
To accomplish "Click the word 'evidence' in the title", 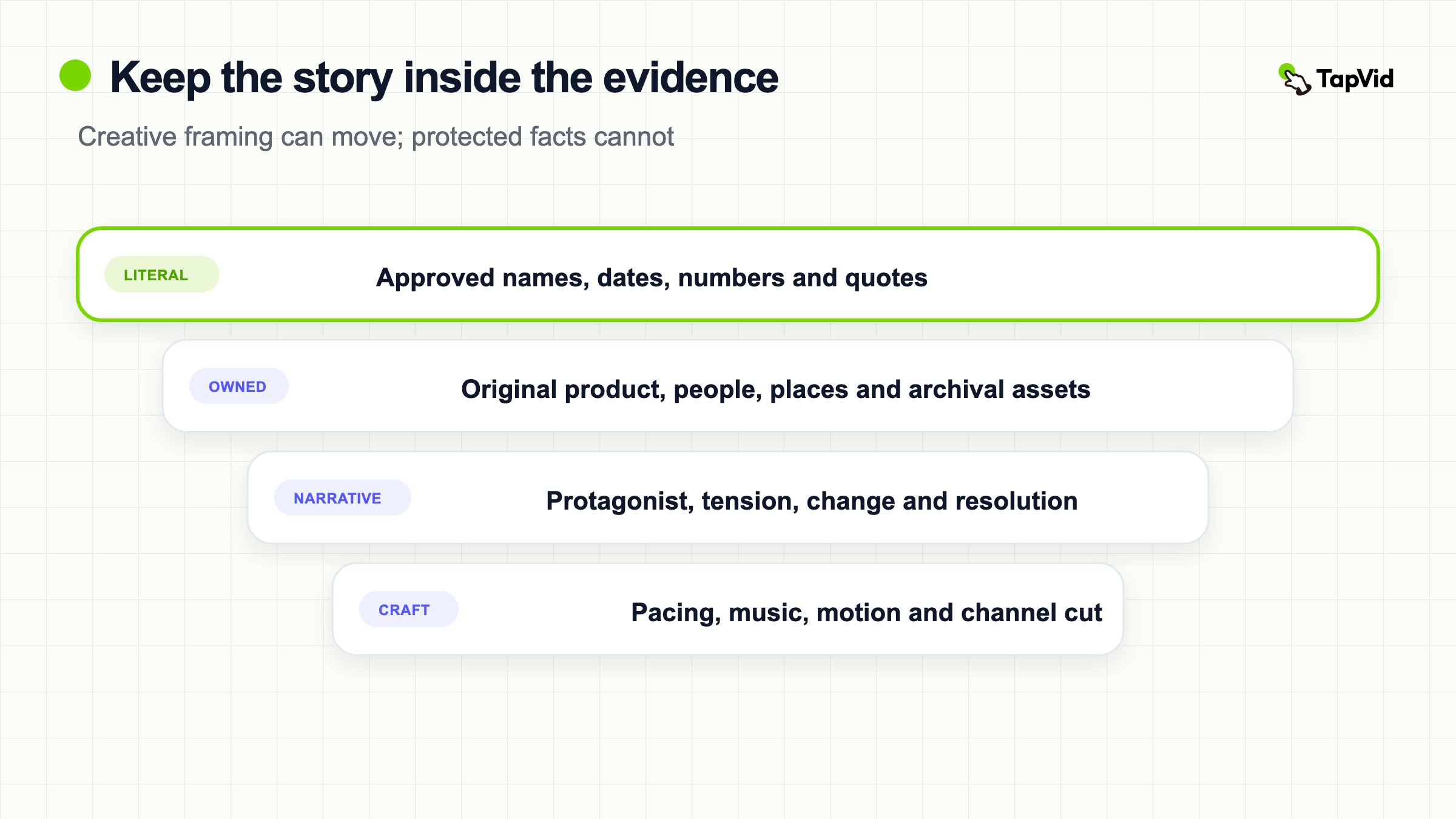I will pyautogui.click(x=690, y=78).
